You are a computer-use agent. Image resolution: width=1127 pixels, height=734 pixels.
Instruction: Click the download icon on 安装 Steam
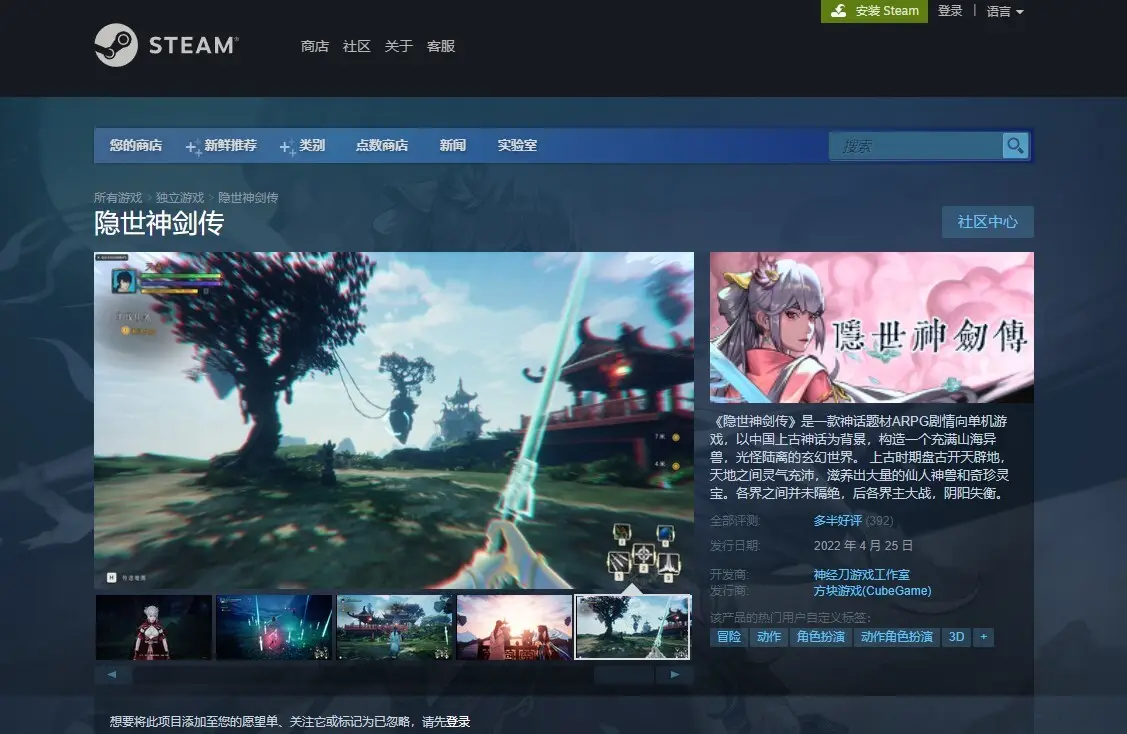point(838,11)
